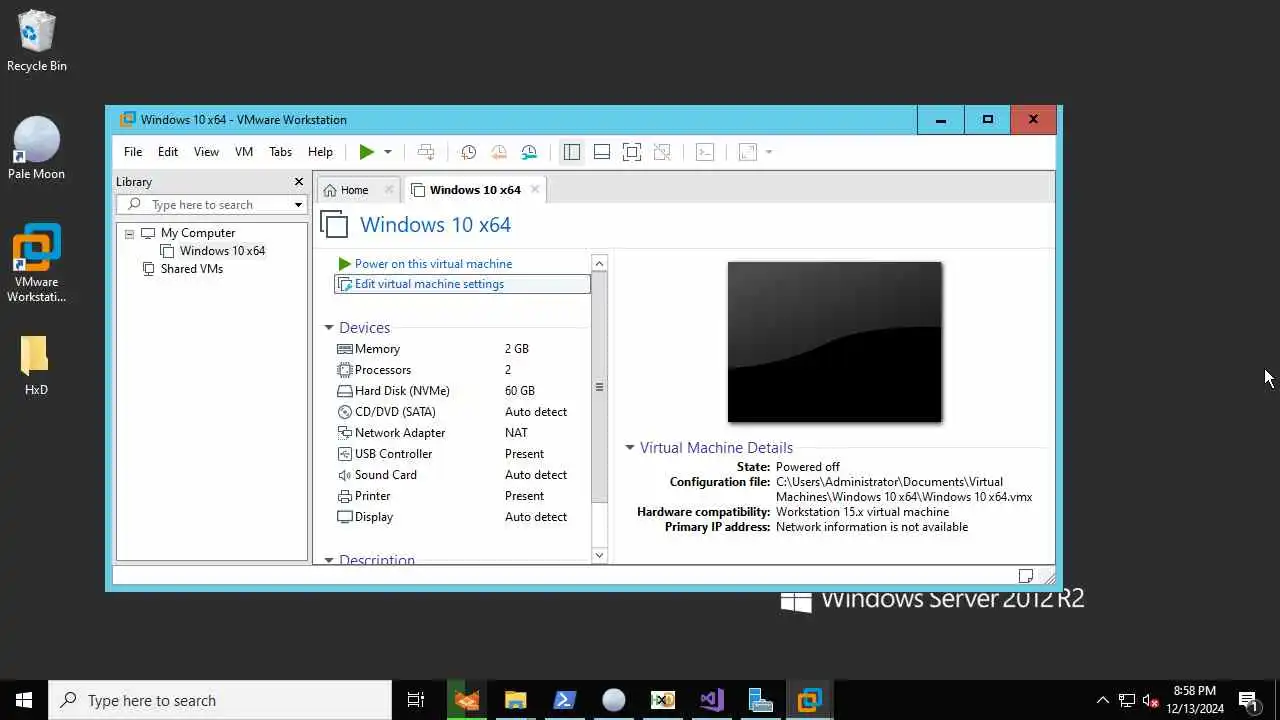This screenshot has height=720, width=1280.
Task: Click the devices pane scrollbar thumb
Action: [x=600, y=387]
